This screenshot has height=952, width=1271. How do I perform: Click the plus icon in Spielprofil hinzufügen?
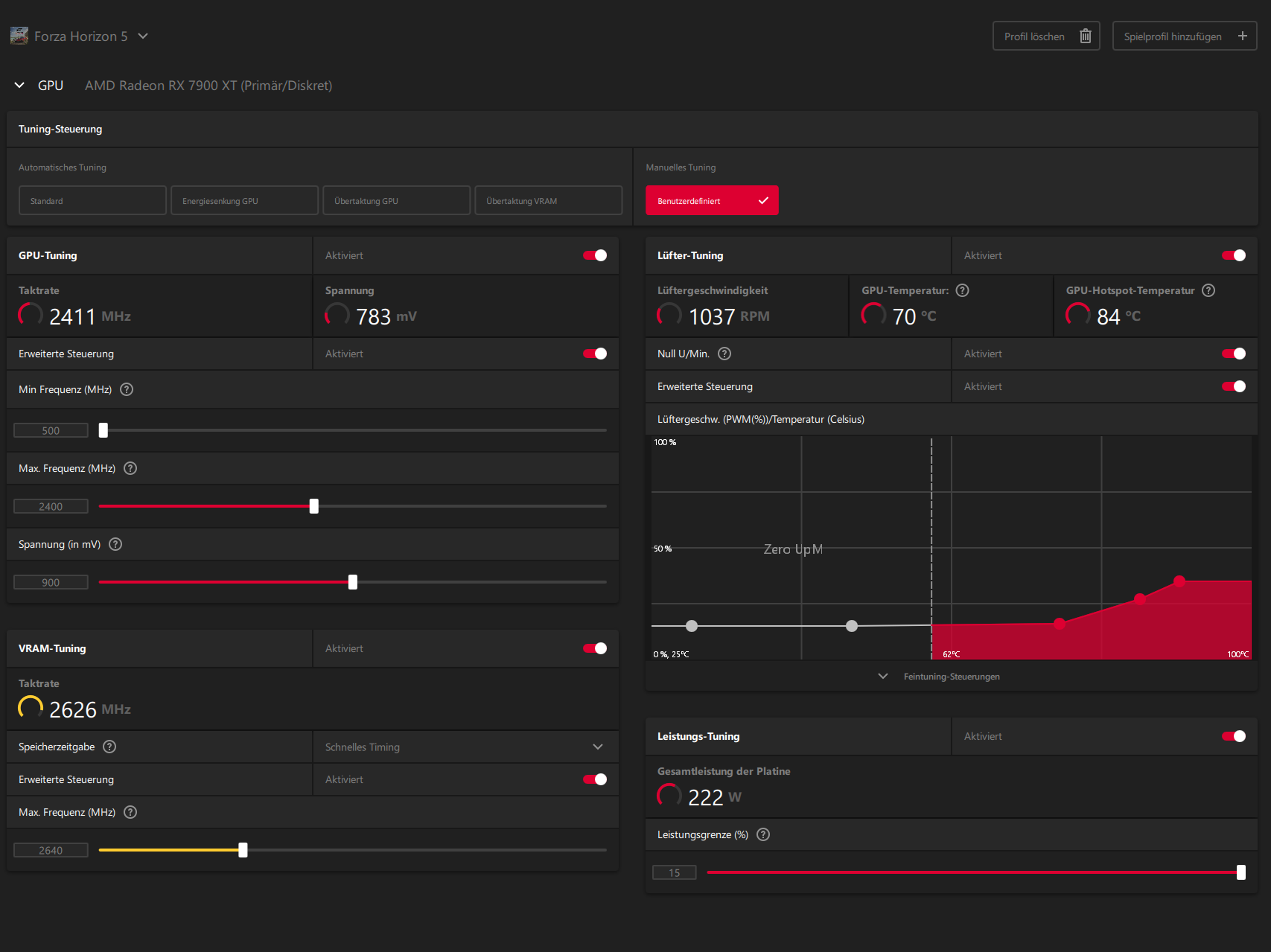pos(1243,36)
